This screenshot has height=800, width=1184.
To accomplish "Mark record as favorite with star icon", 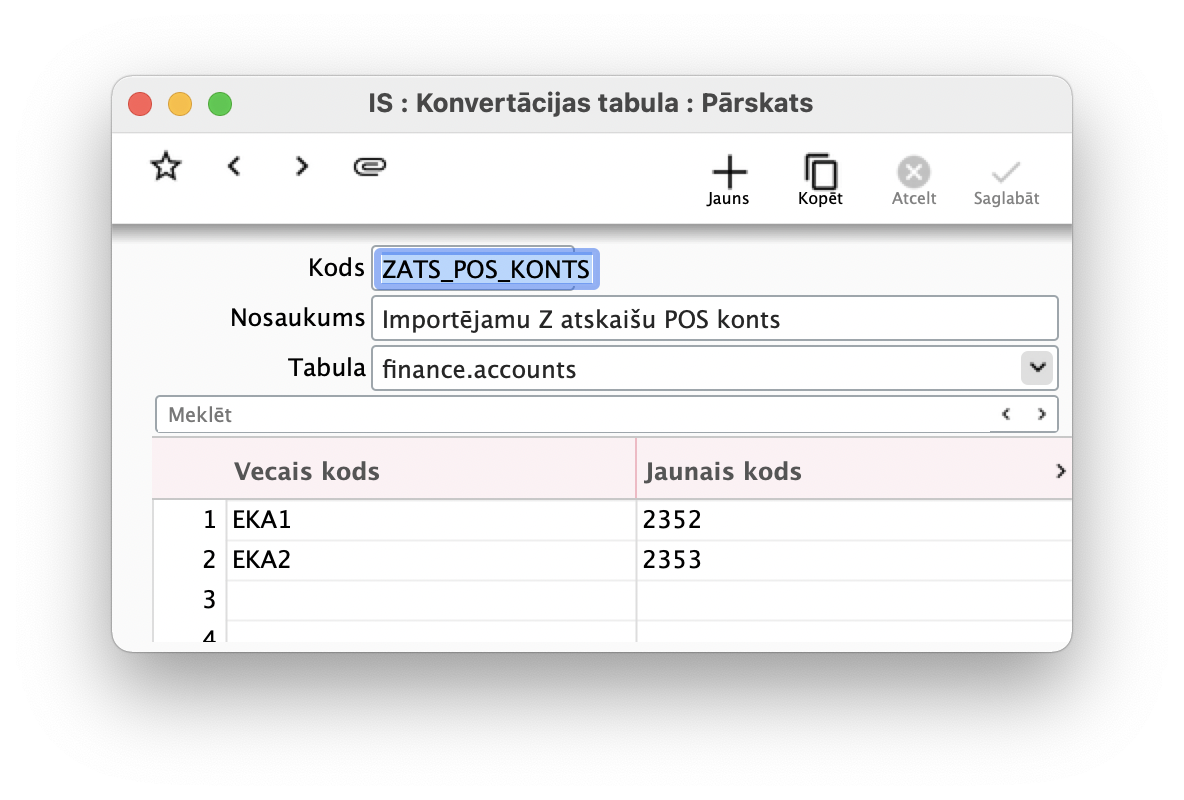I will click(166, 166).
